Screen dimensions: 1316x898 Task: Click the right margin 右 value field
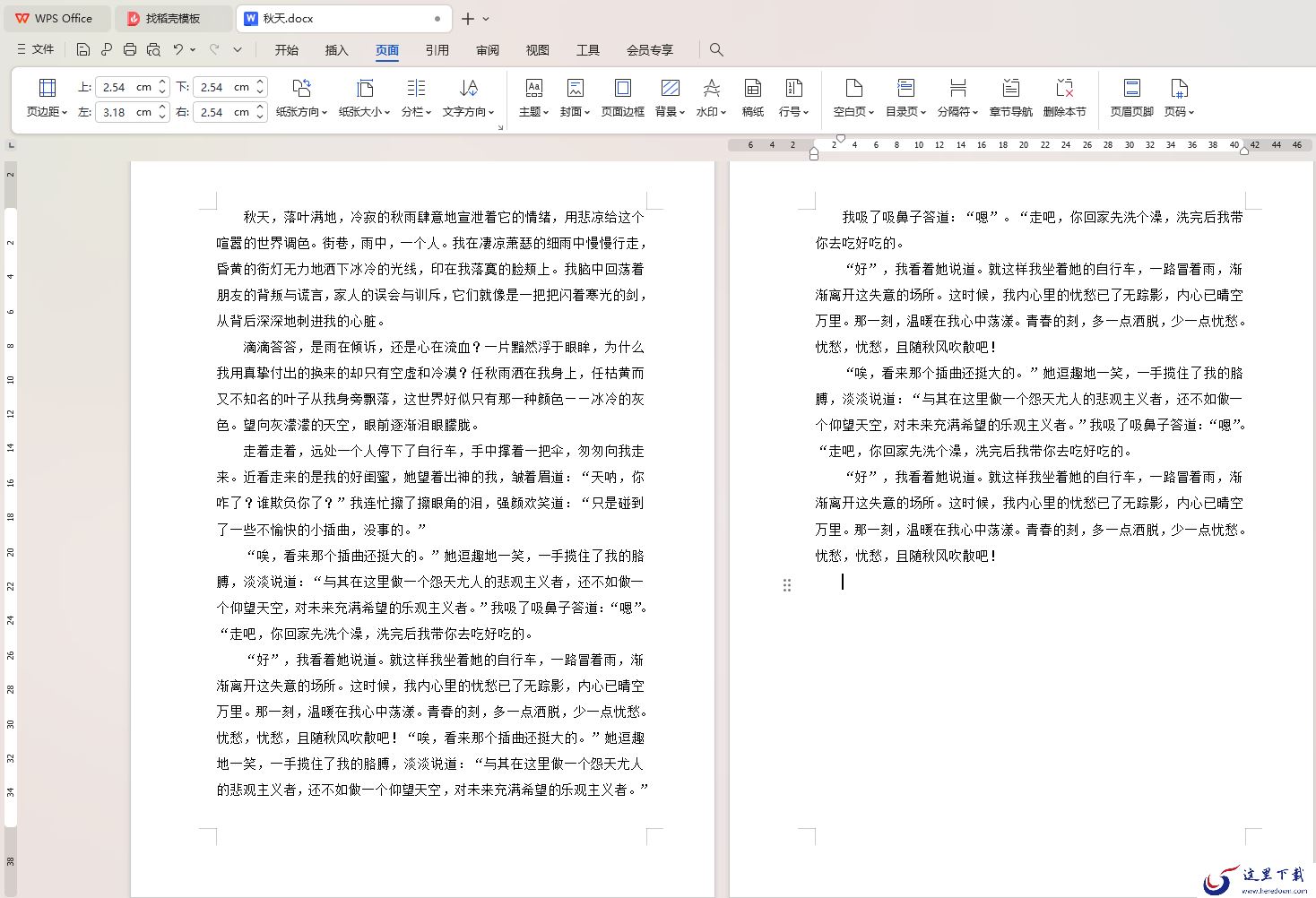[223, 112]
